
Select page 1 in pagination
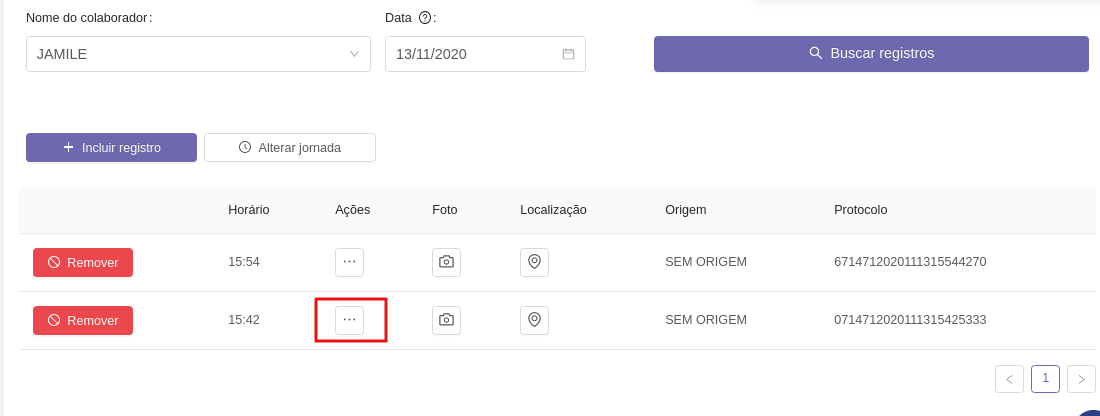point(1045,378)
